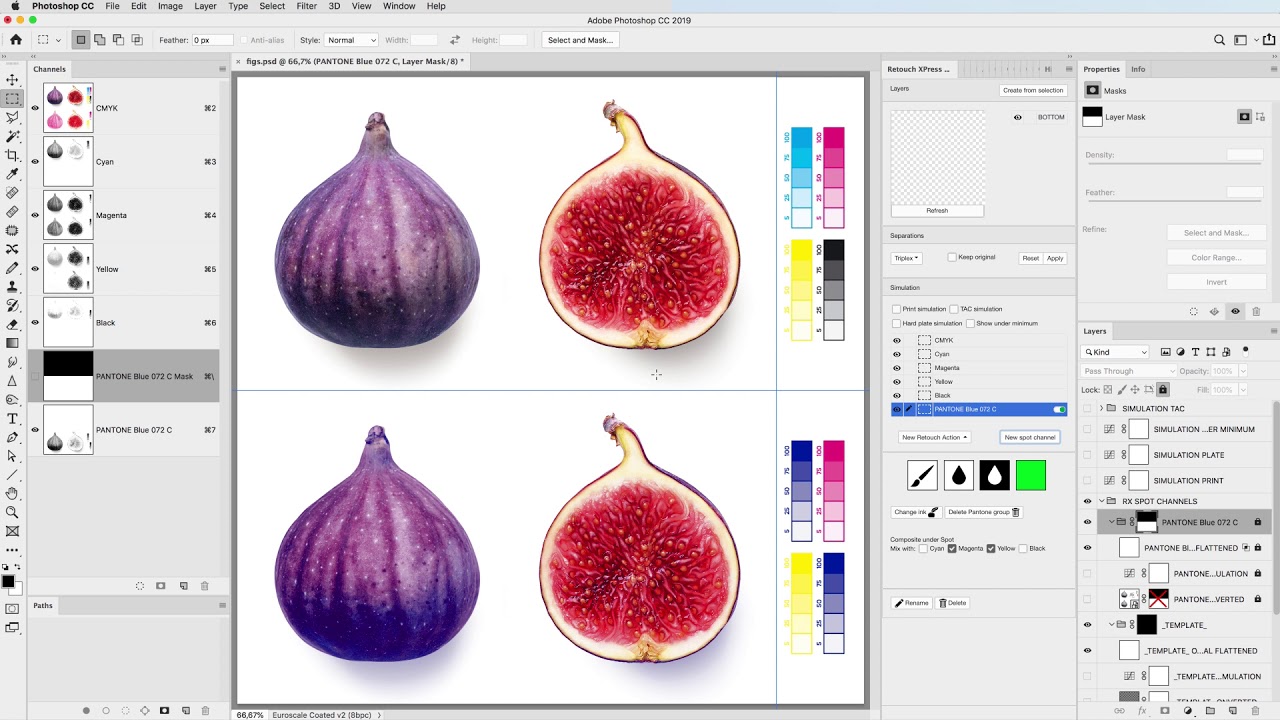Image resolution: width=1280 pixels, height=720 pixels.
Task: Open the Layer menu
Action: (x=205, y=6)
